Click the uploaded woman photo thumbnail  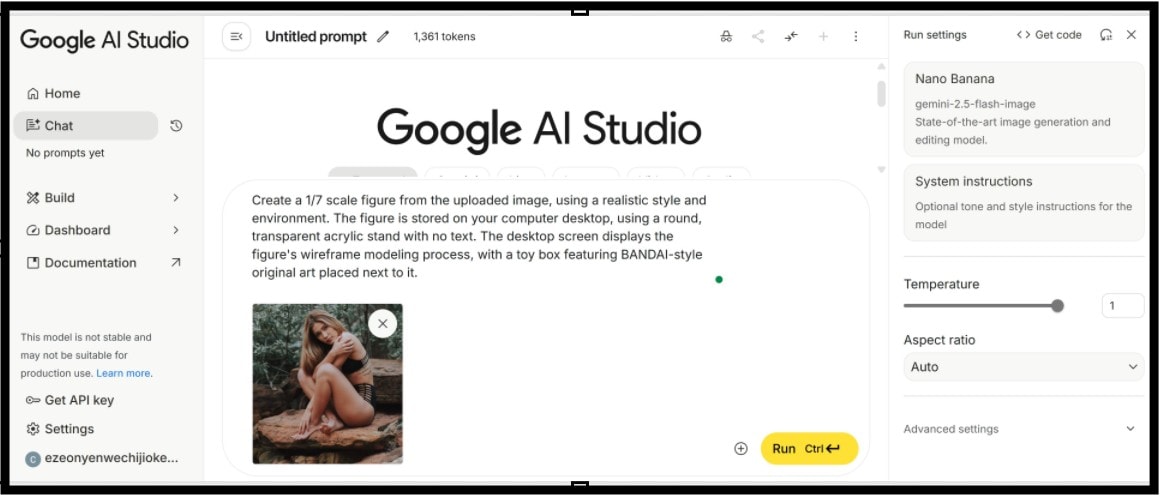[328, 384]
